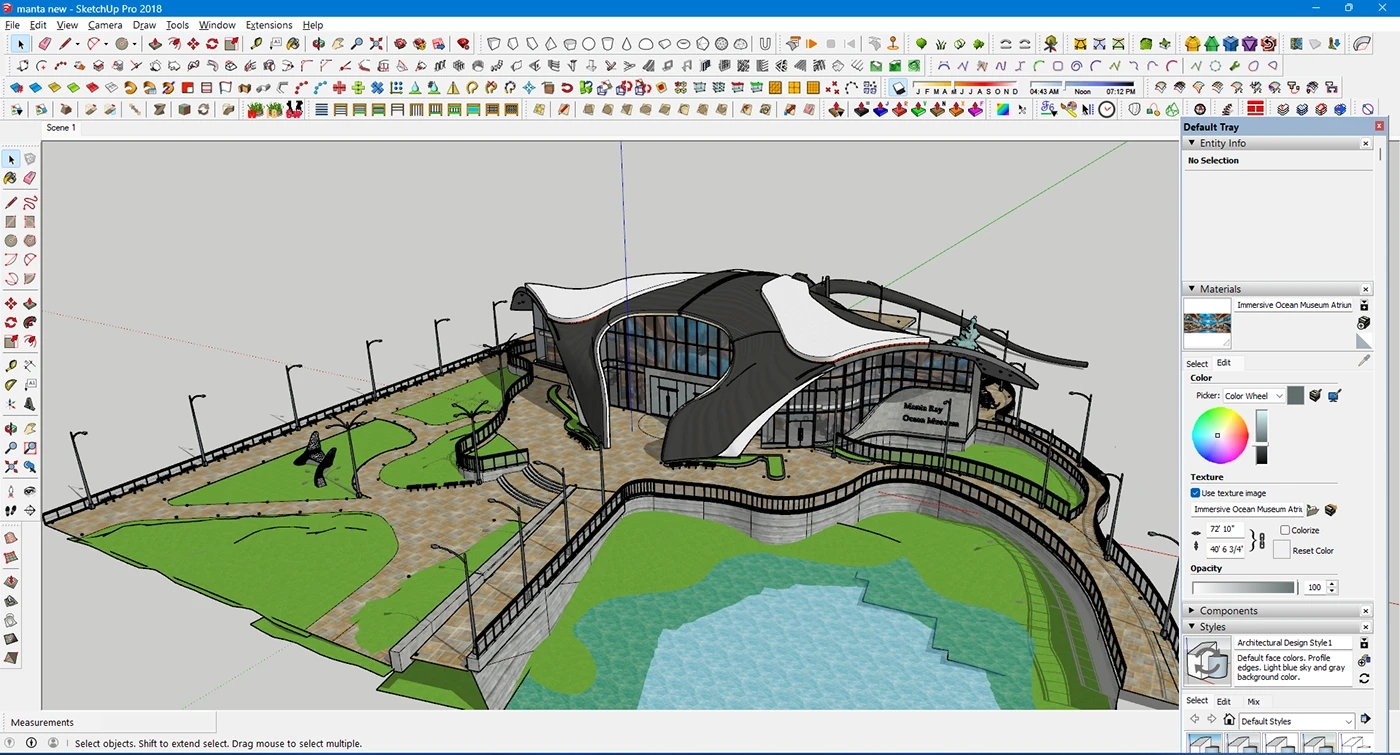The height and width of the screenshot is (755, 1400).
Task: Activate the Orbit tool in top toolbar
Action: (x=319, y=44)
